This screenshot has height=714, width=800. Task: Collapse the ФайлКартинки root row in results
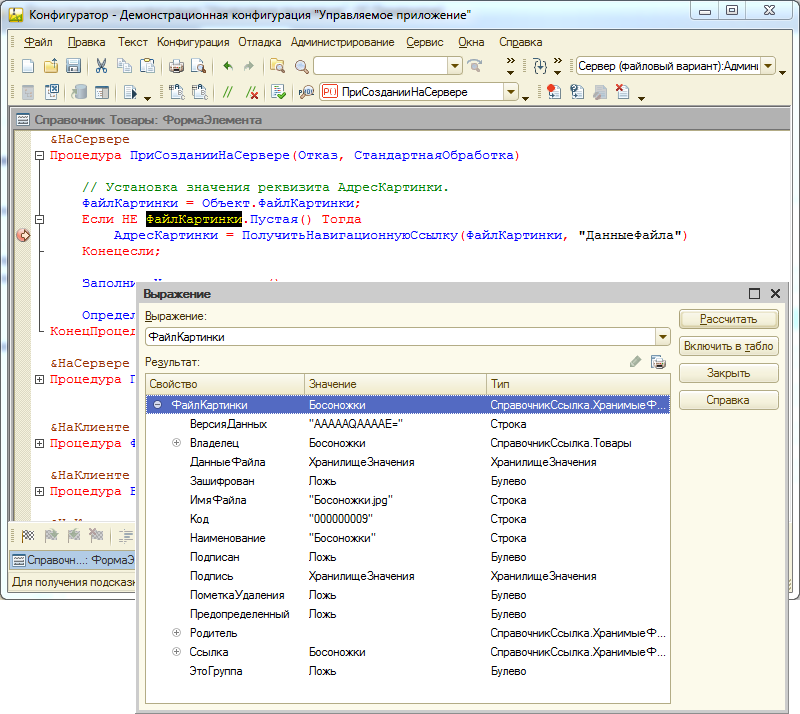[158, 405]
